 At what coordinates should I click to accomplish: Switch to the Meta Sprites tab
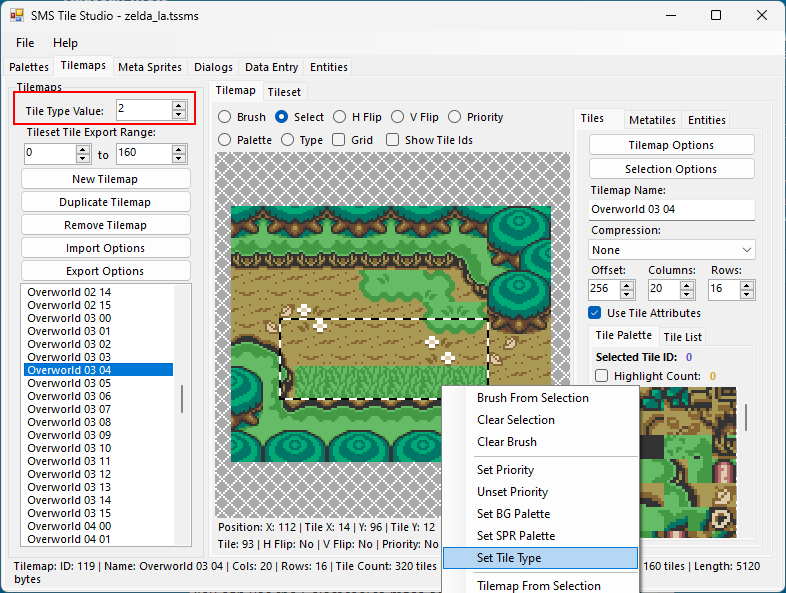pos(150,67)
